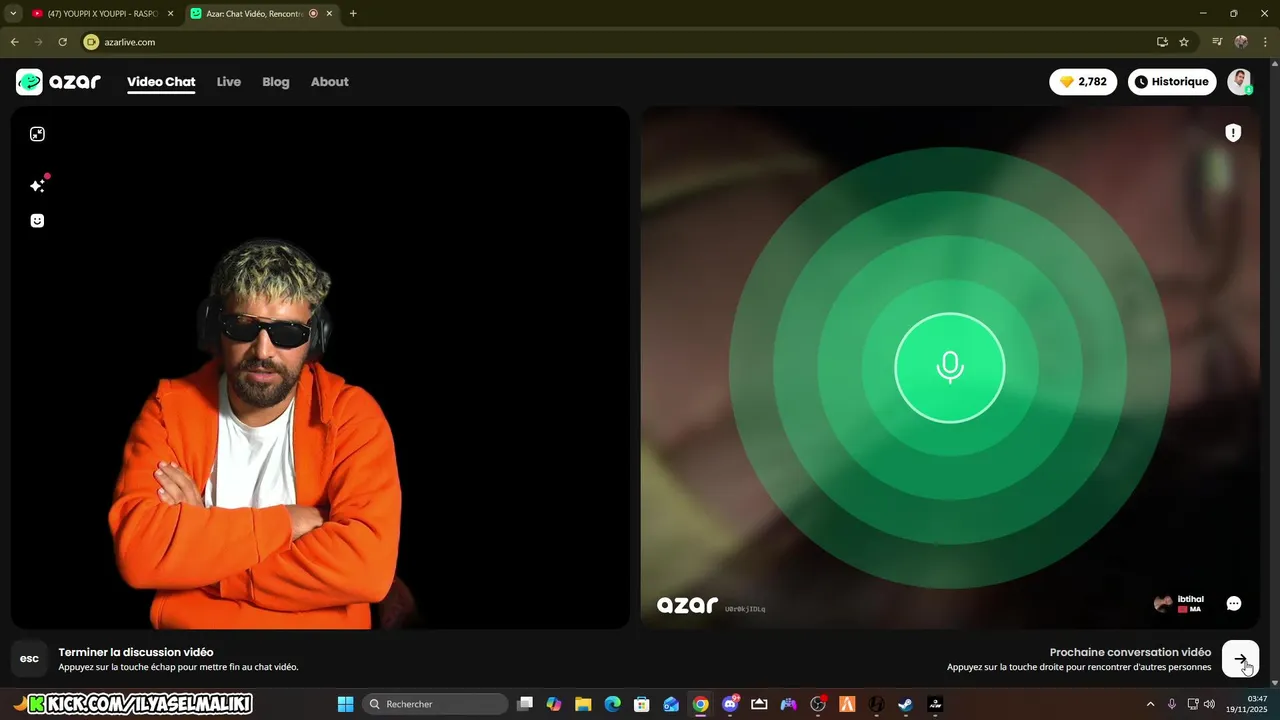View site information camera icon

tap(92, 42)
